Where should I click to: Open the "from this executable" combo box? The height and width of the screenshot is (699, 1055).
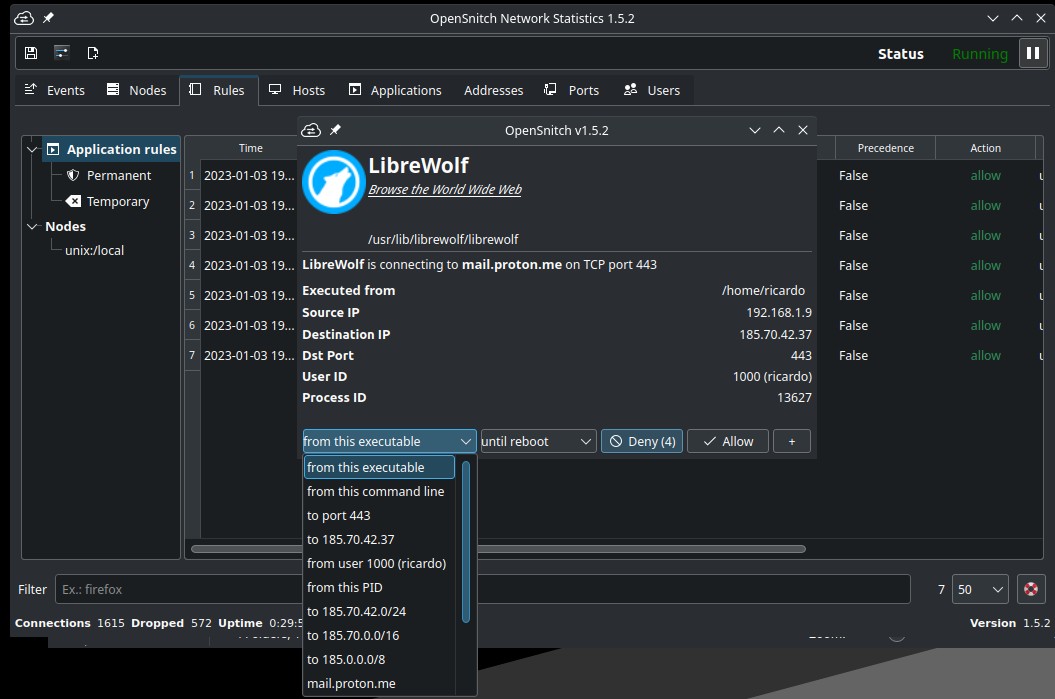[x=390, y=441]
